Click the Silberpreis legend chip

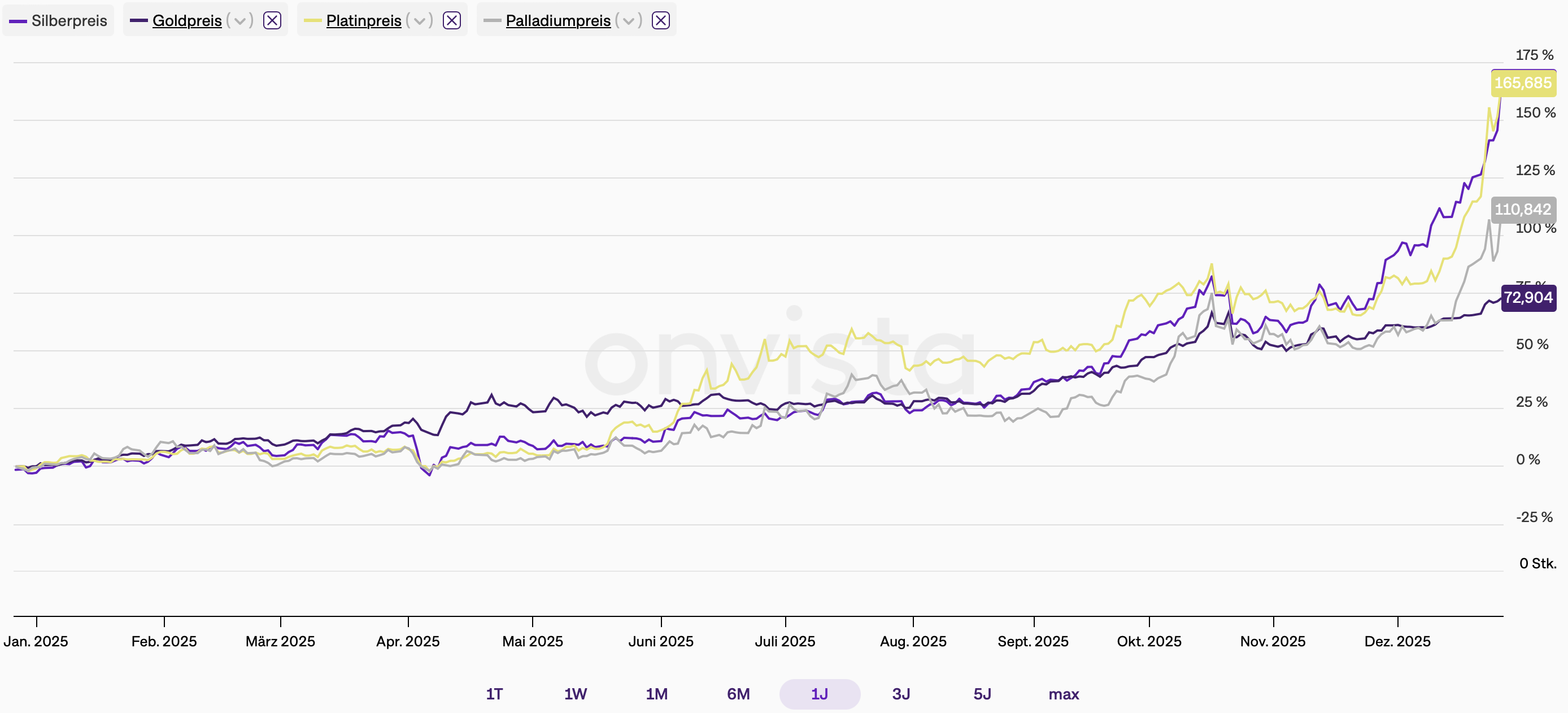click(58, 21)
